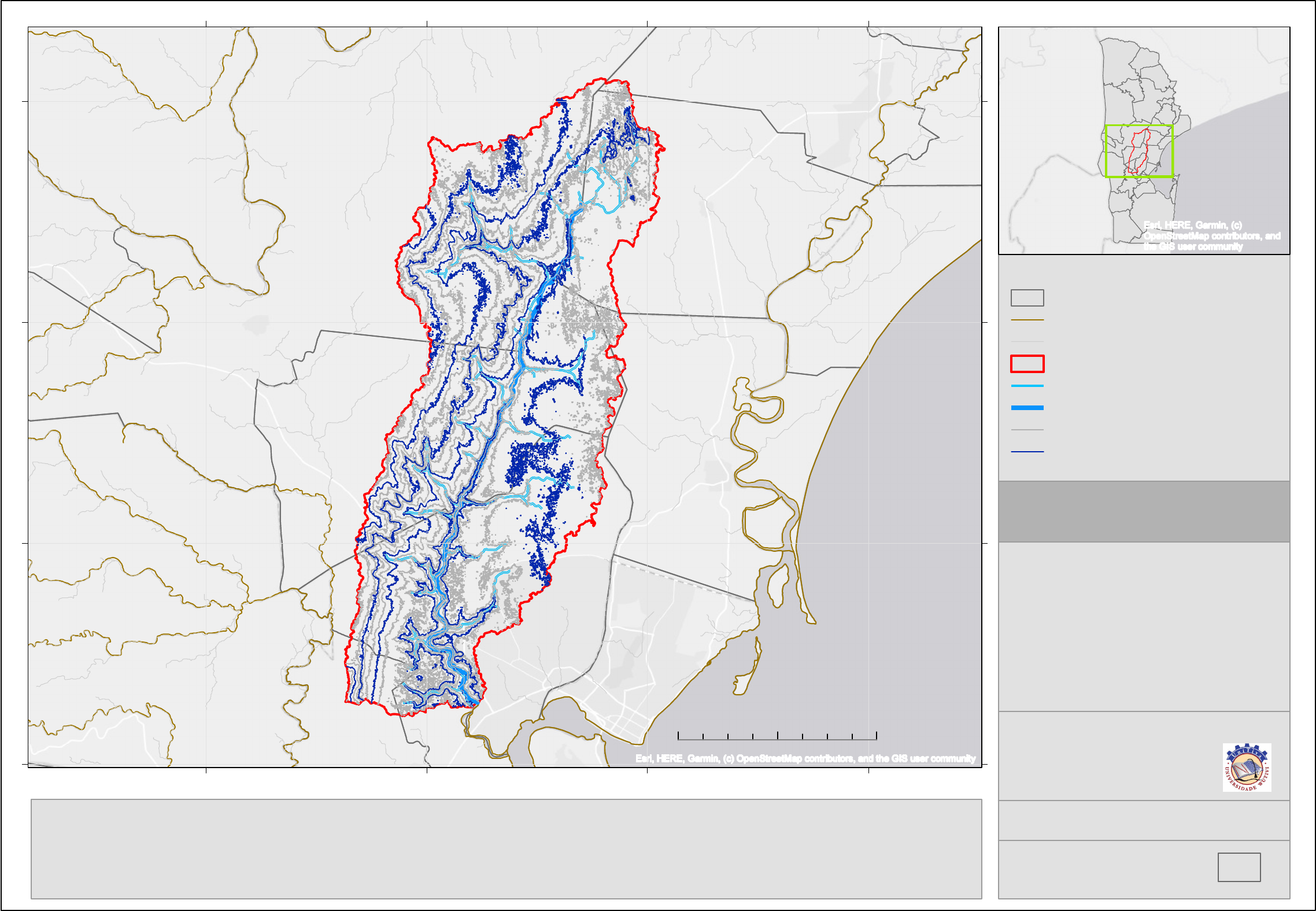Click the Esri attribution text on main map
The height and width of the screenshot is (911, 1316).
click(x=805, y=758)
